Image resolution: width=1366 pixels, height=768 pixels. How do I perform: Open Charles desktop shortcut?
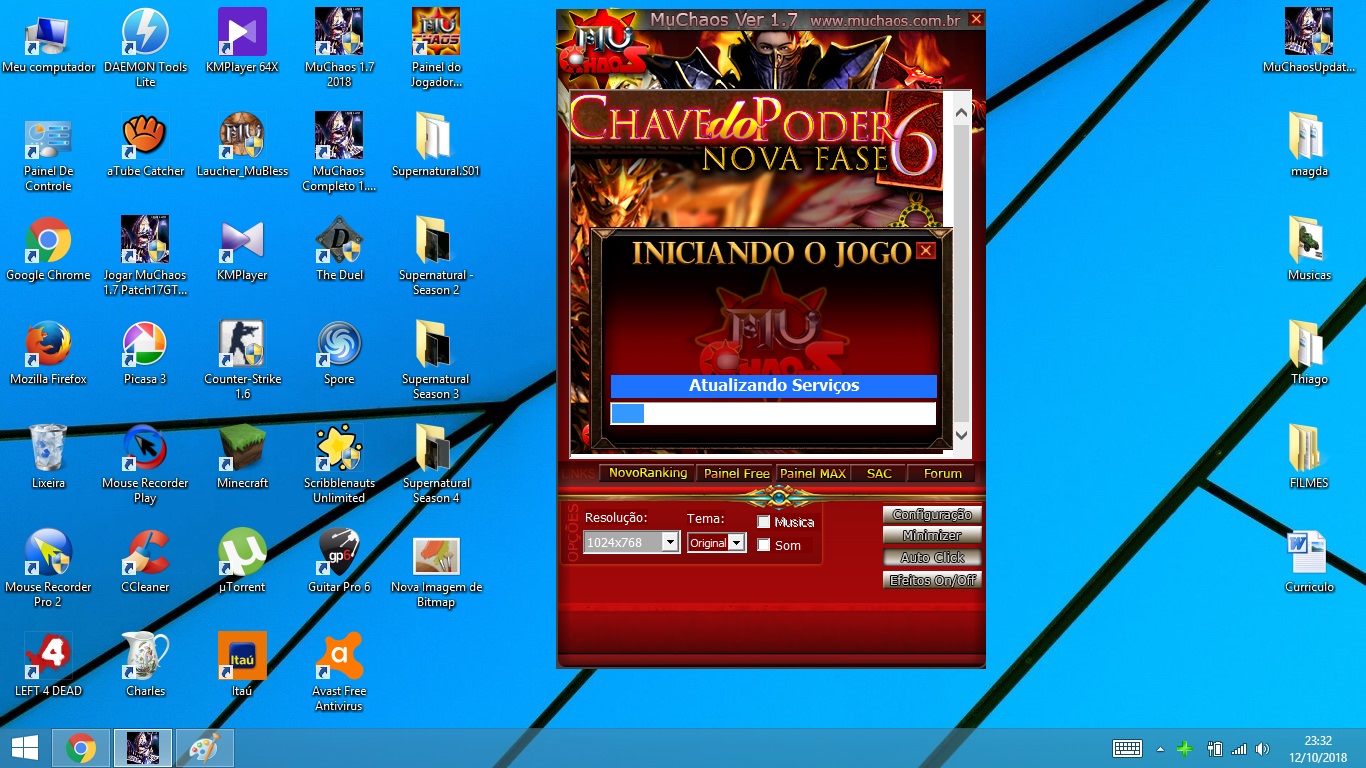pos(145,666)
